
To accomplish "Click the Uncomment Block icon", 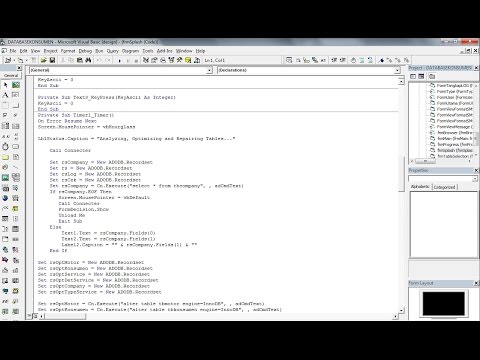I will click(x=370, y=60).
